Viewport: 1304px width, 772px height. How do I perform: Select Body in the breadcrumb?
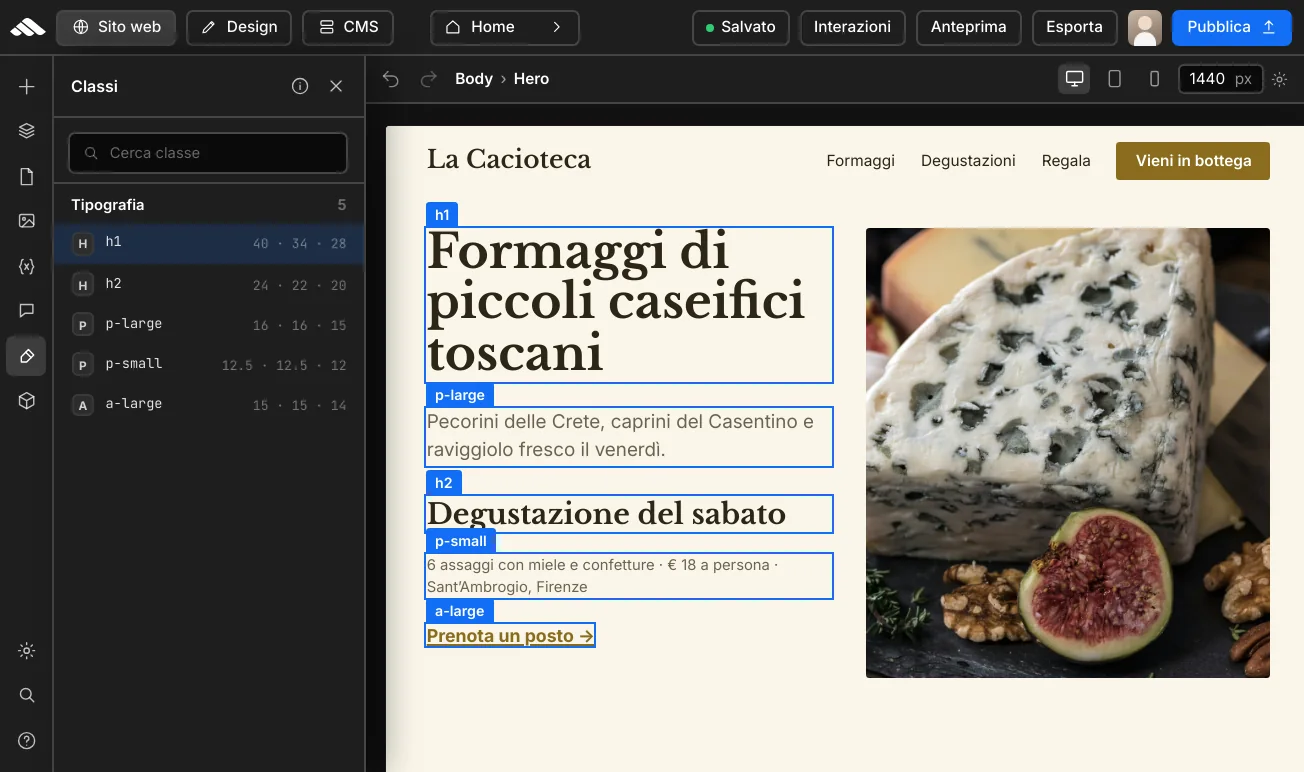474,79
